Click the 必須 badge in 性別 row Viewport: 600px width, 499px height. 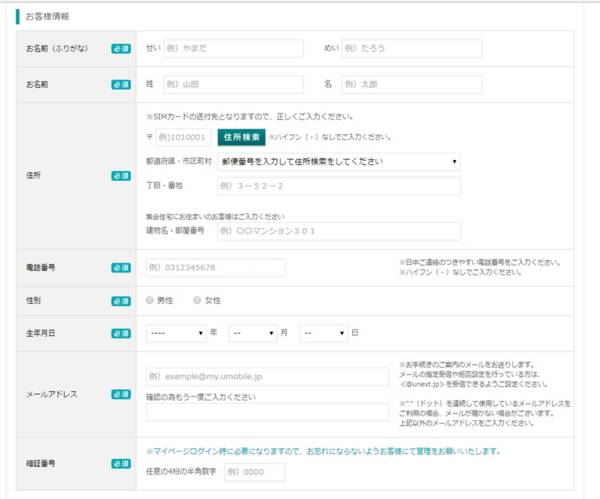click(x=121, y=301)
